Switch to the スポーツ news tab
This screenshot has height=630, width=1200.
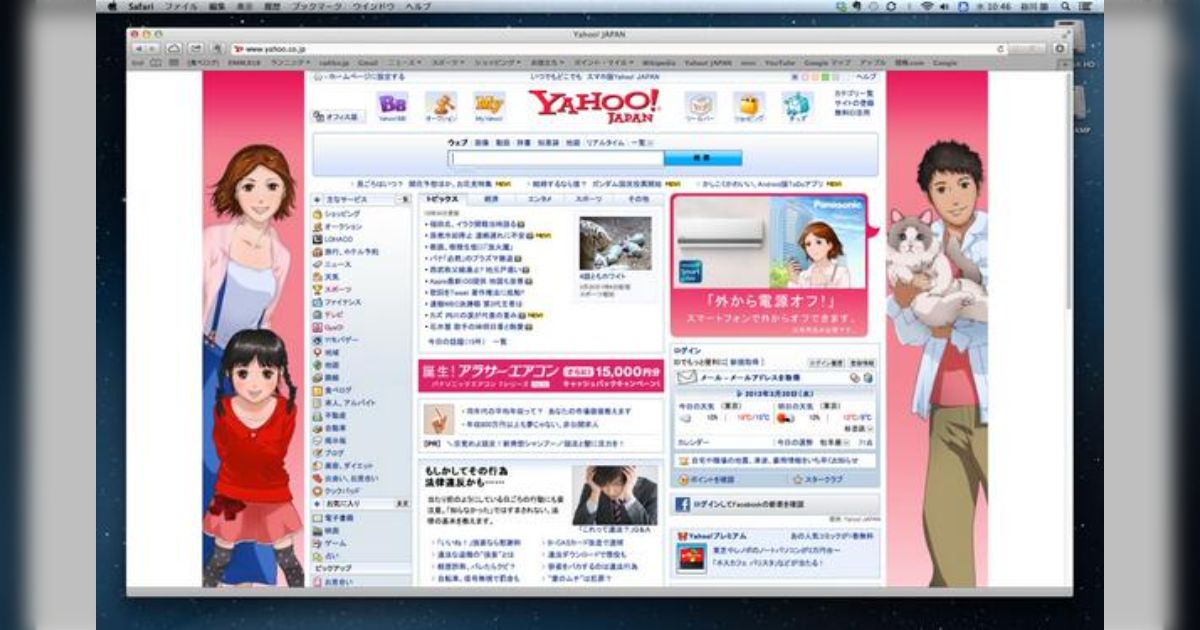[589, 199]
